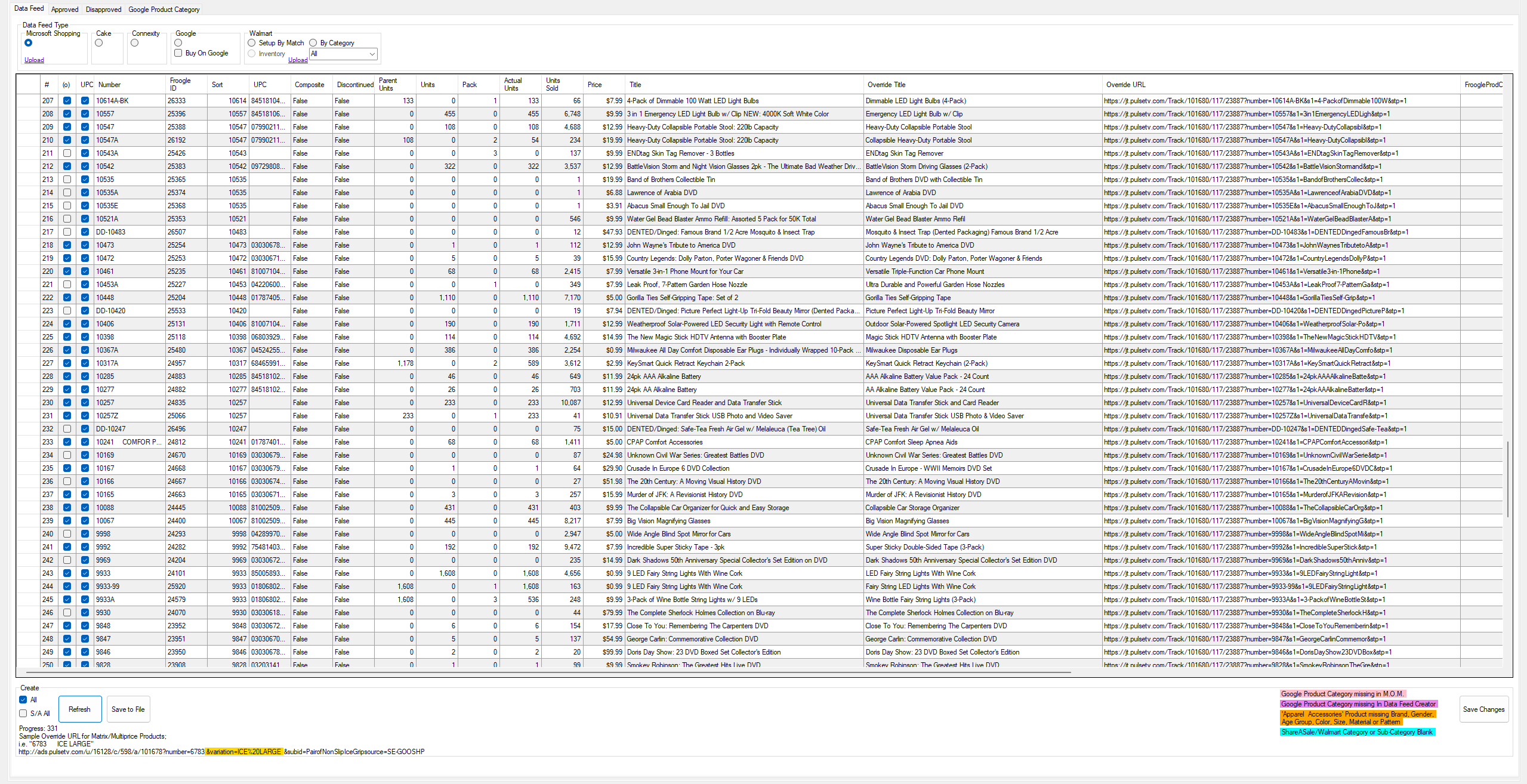
Task: Click the Walmart Upload link
Action: coord(298,60)
